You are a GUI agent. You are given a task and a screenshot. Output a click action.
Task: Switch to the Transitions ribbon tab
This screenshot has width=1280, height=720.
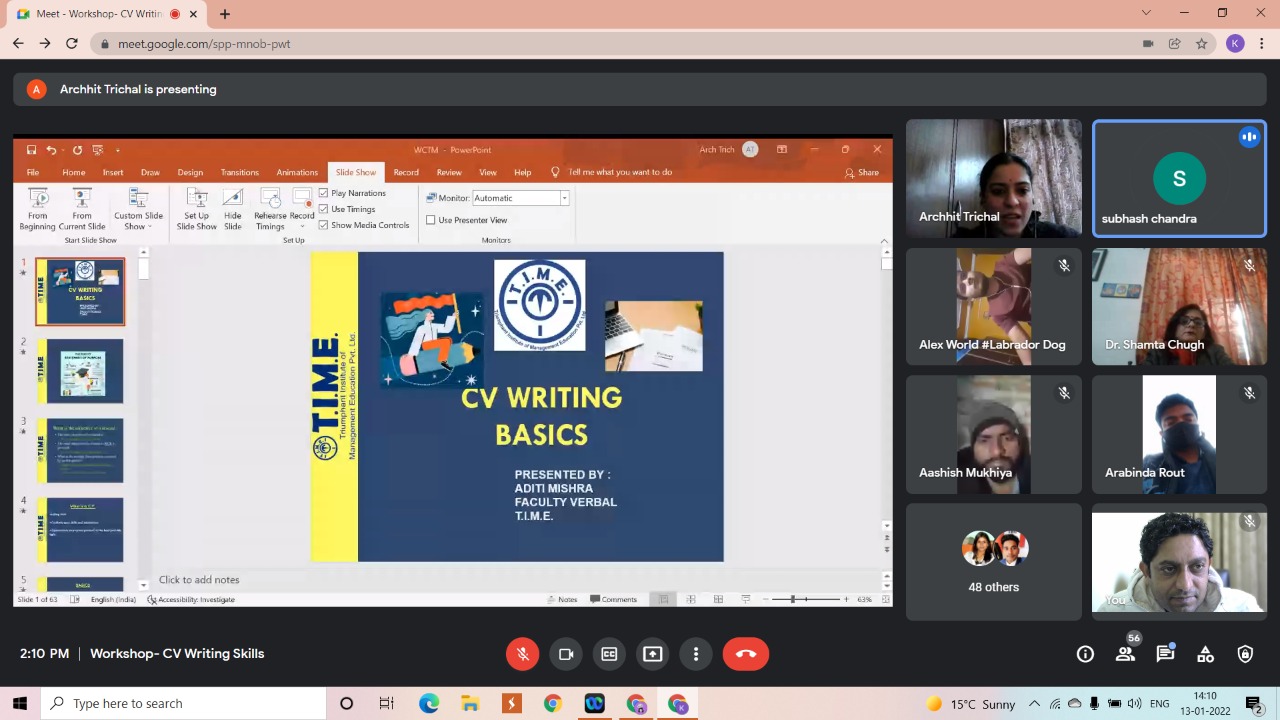[239, 172]
